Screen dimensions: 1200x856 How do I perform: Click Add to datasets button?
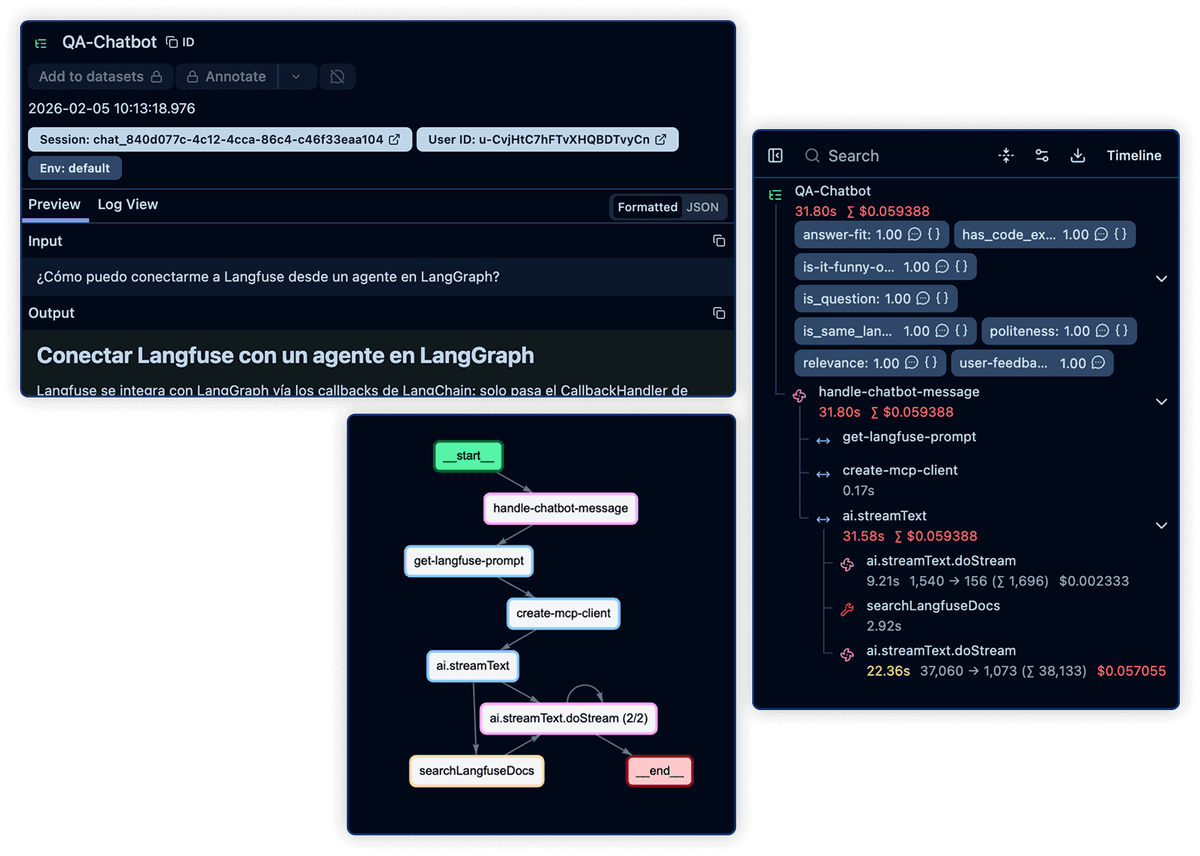pos(100,77)
